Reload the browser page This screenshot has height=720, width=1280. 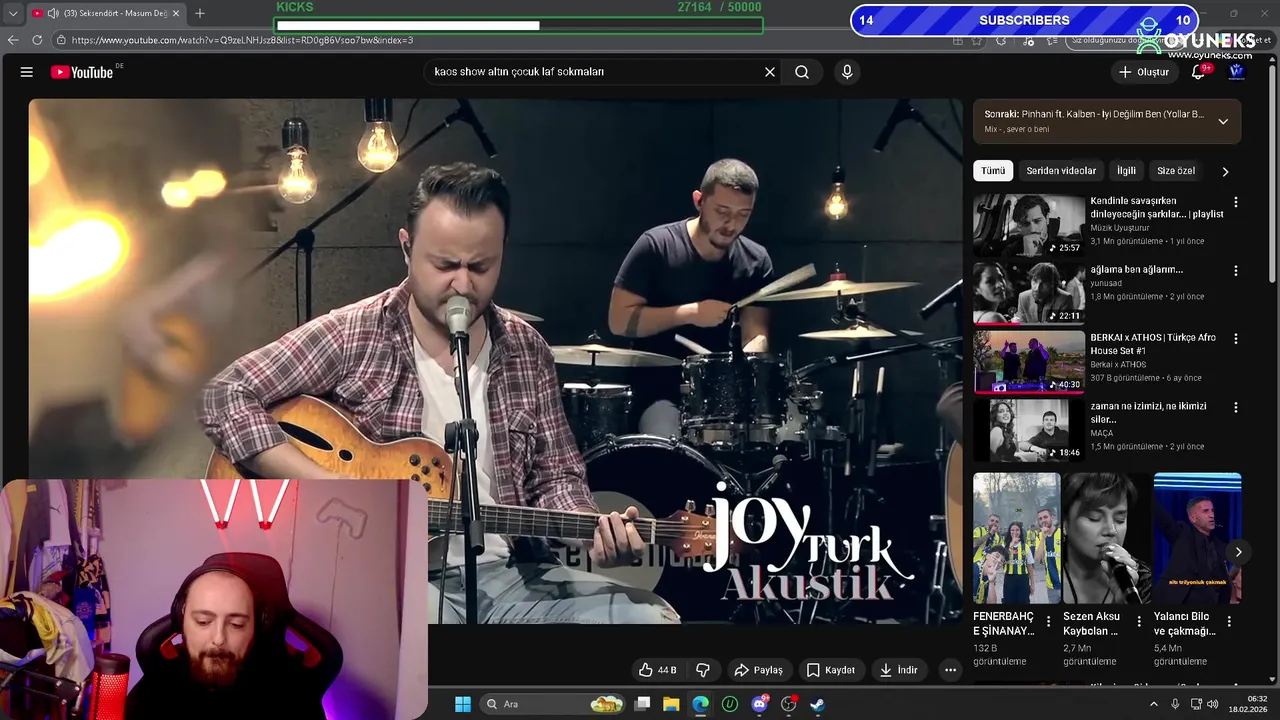[37, 40]
